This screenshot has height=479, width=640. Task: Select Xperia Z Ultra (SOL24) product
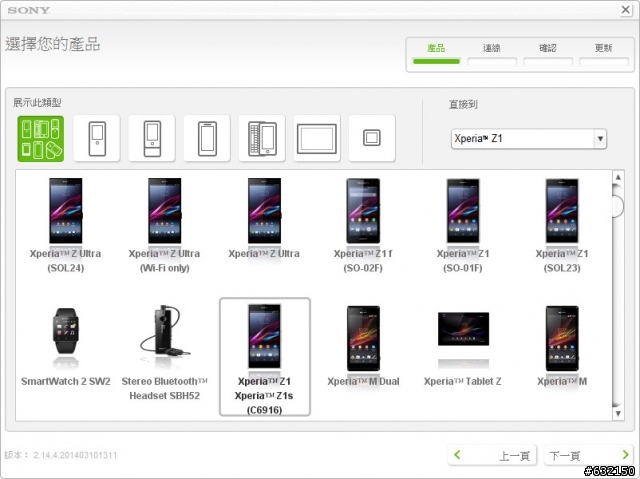(x=66, y=225)
